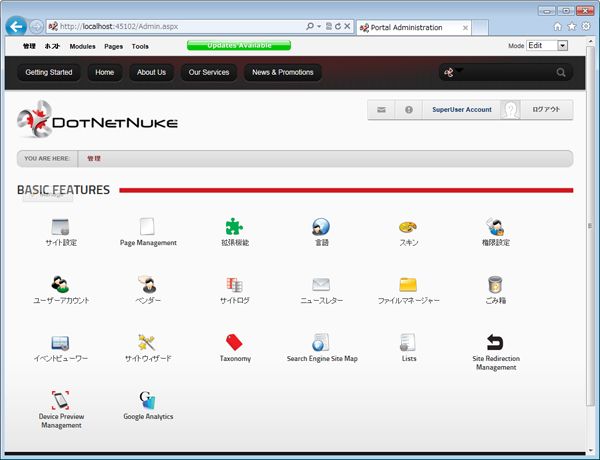This screenshot has height=460, width=600.
Task: Click the messages envelope icon near SuperUser Account
Action: pos(381,110)
